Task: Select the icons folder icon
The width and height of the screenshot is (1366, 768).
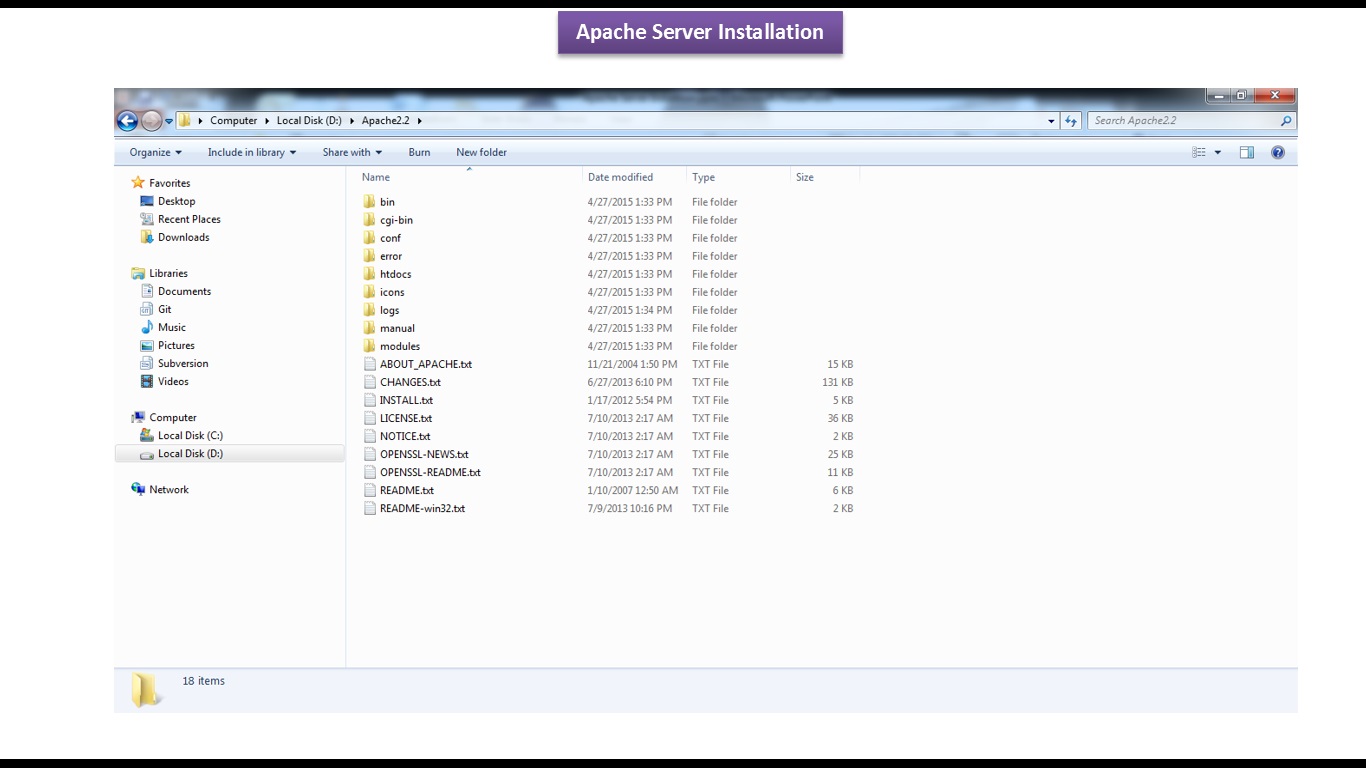Action: 370,292
